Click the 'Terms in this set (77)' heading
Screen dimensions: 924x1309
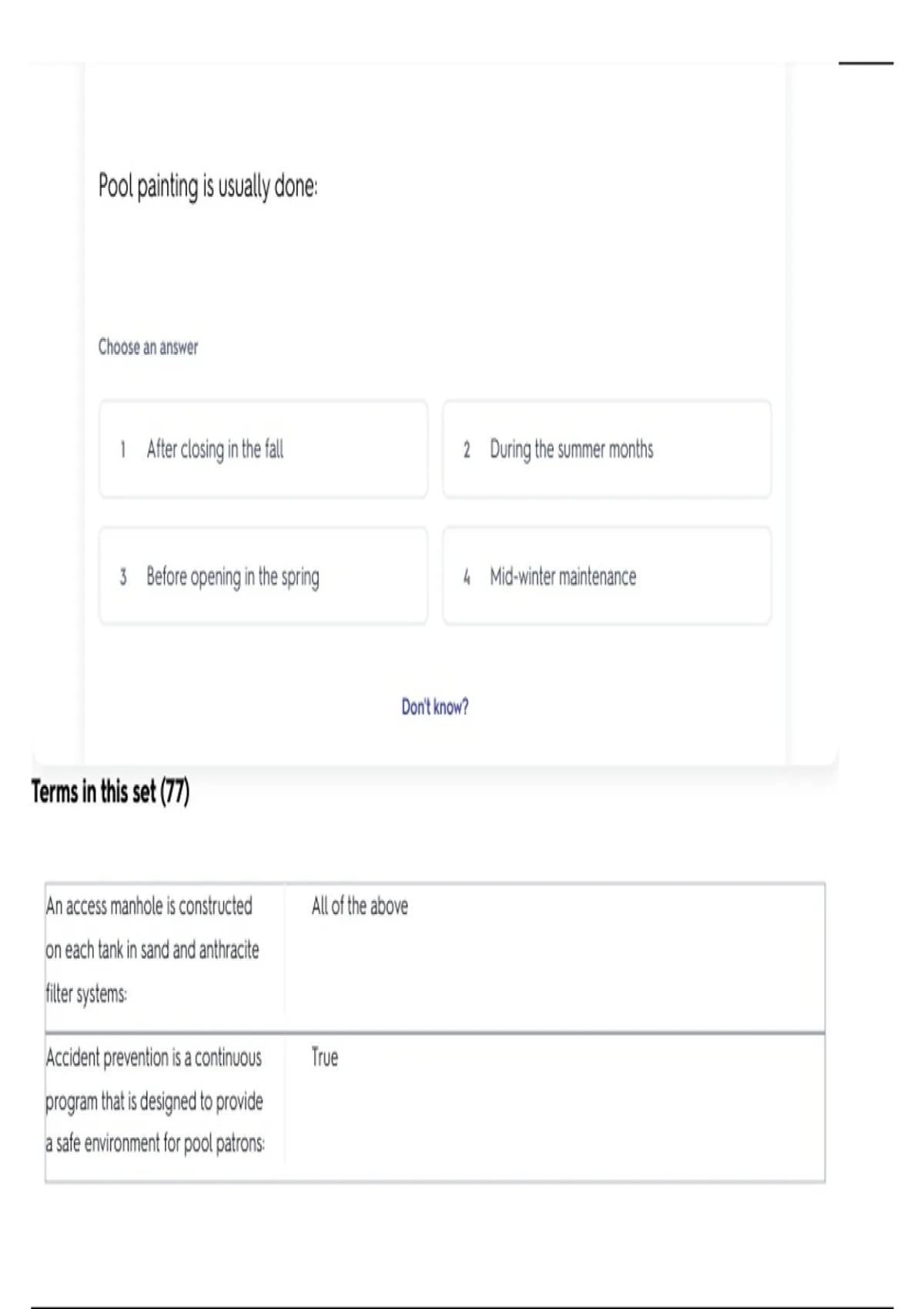(x=110, y=792)
